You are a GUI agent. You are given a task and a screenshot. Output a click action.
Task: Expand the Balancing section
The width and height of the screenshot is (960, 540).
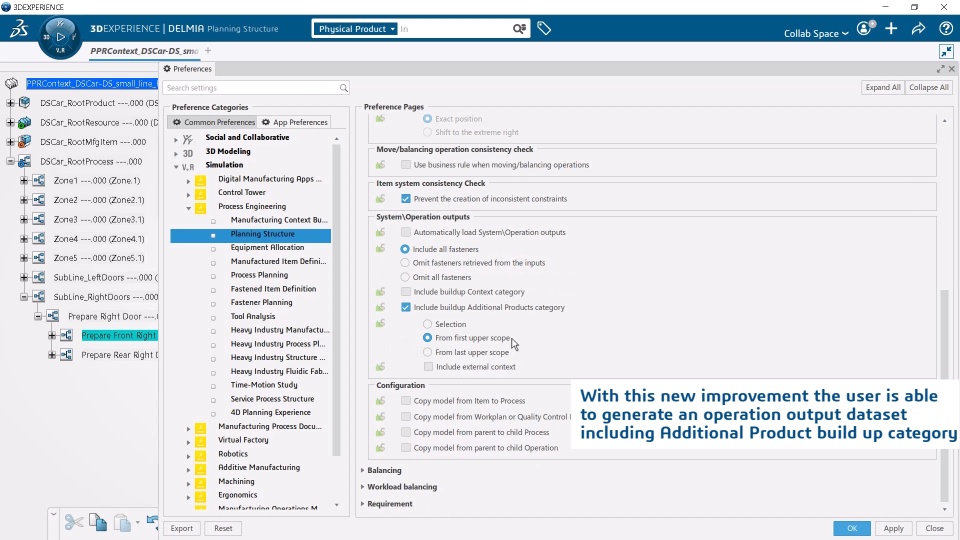point(362,470)
